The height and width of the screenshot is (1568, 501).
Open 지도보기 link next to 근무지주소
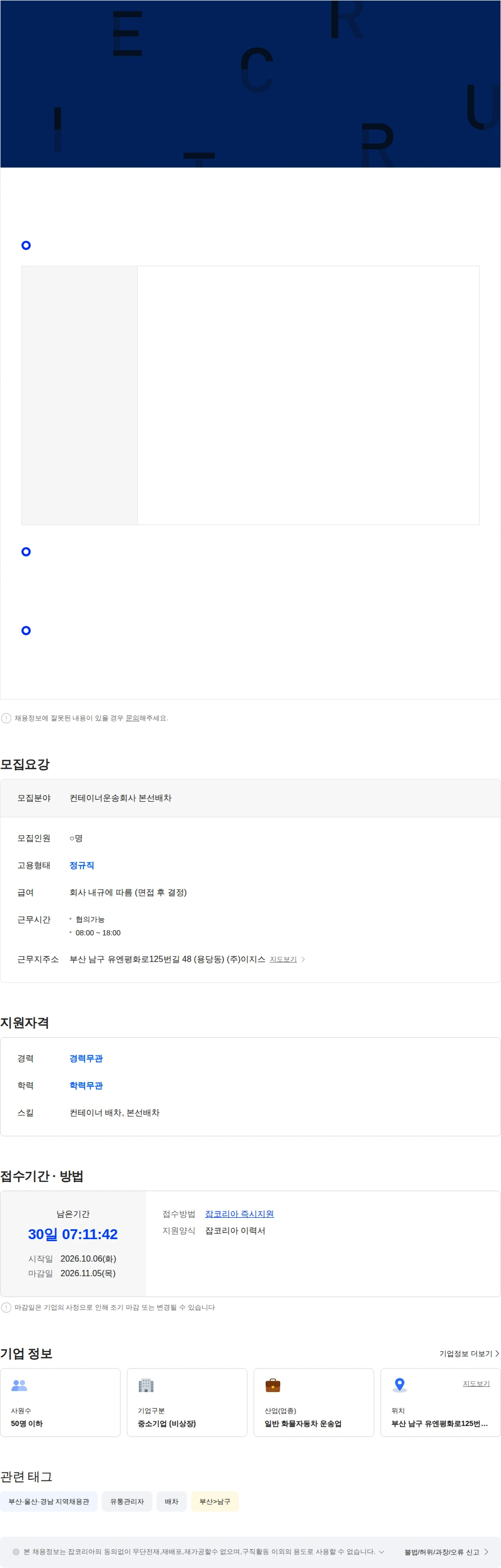click(283, 959)
